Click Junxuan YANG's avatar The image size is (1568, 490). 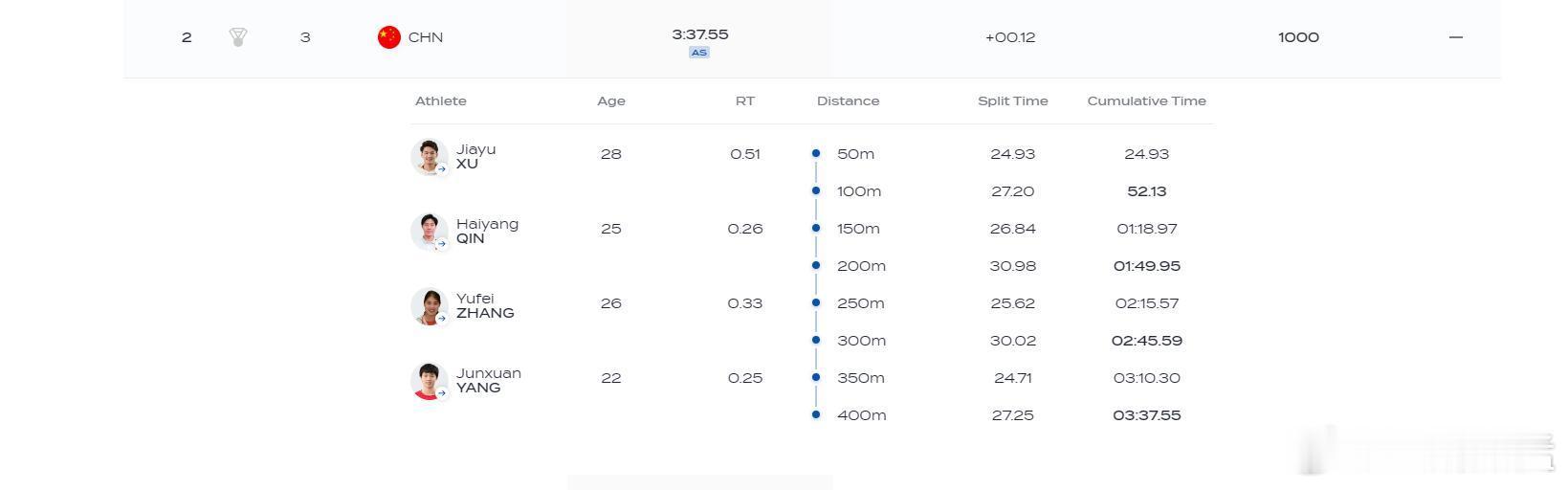[430, 381]
